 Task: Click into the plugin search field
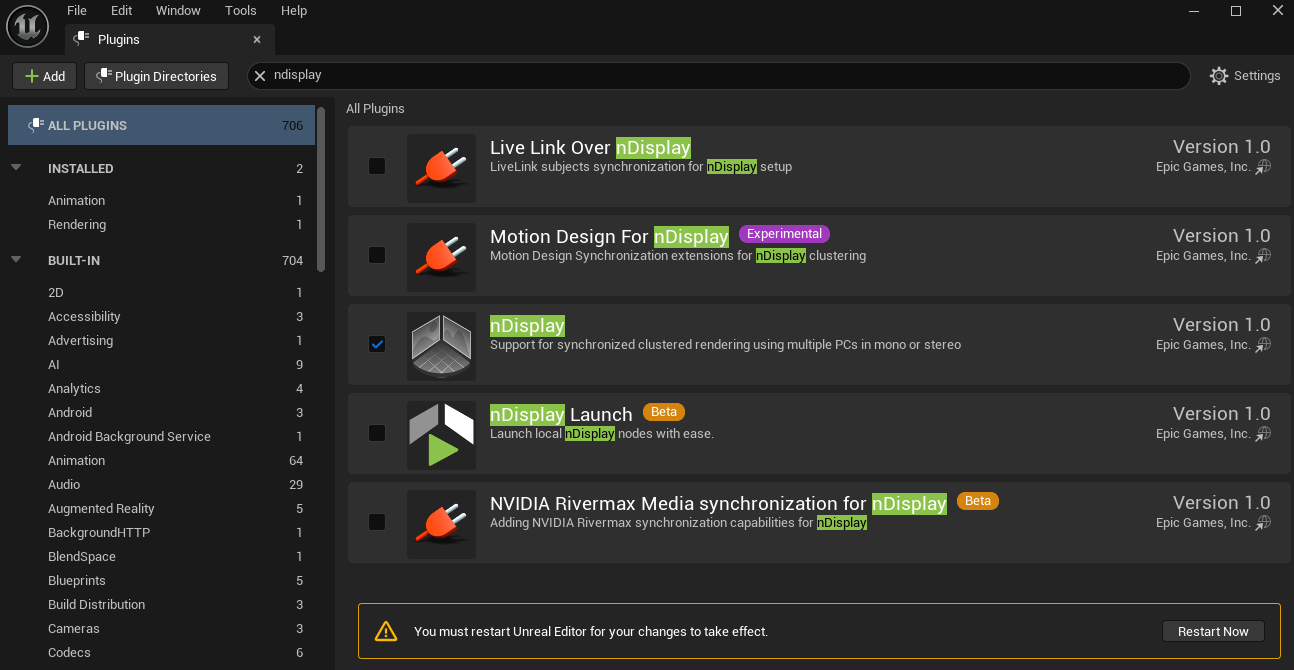[718, 76]
